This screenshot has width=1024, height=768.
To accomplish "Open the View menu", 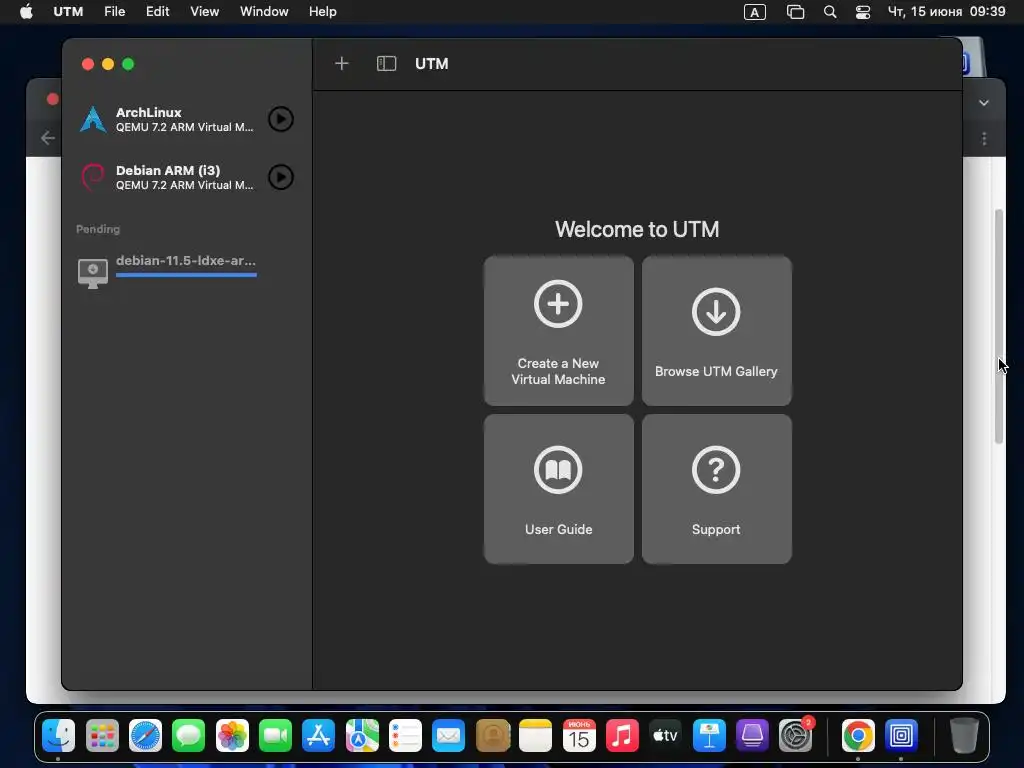I will point(204,12).
